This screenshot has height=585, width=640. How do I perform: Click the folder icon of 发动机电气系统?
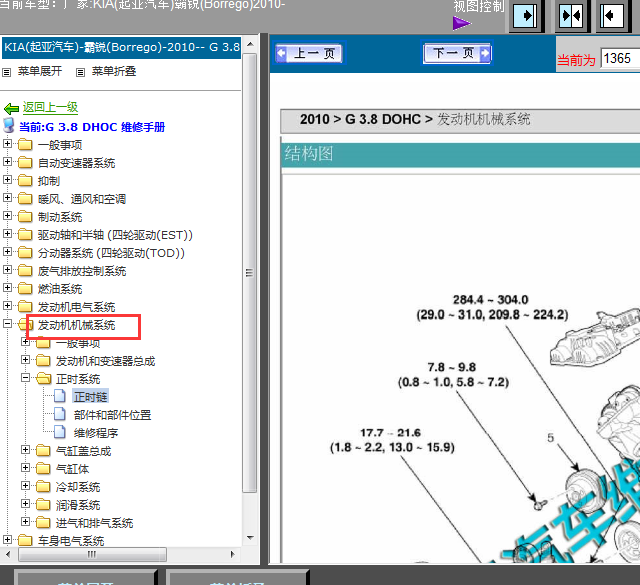(25, 306)
